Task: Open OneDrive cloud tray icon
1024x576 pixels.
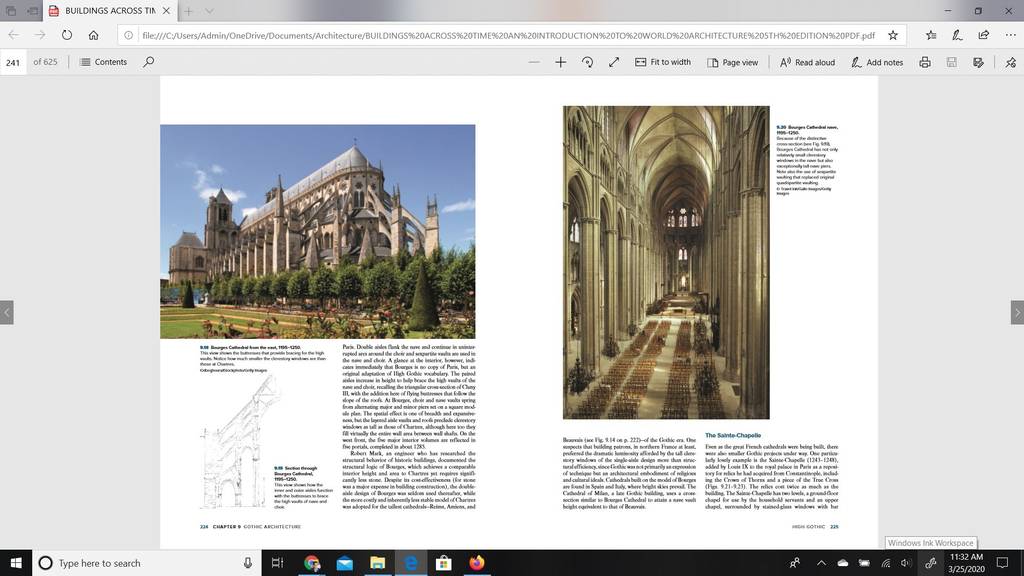Action: point(842,563)
